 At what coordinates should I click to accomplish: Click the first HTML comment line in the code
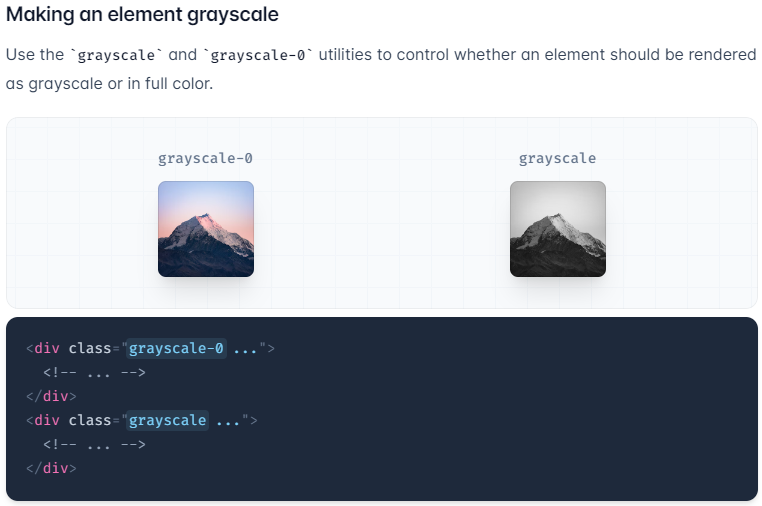pos(94,373)
